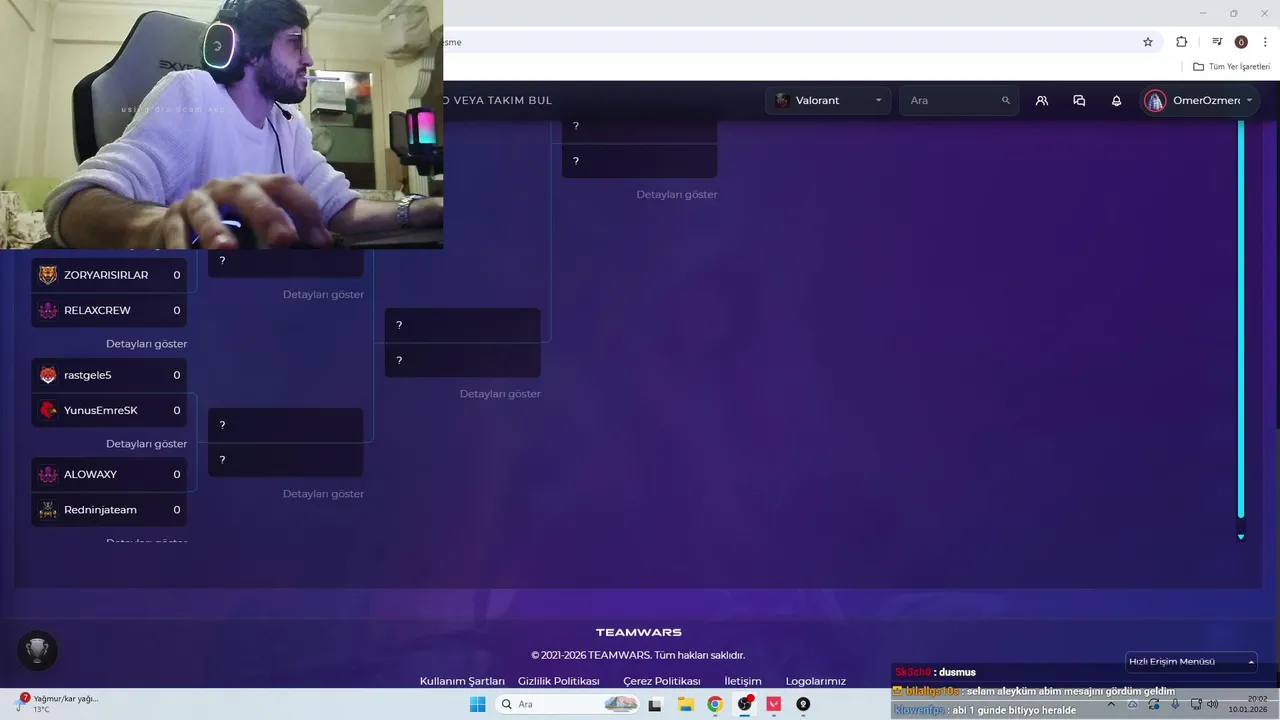Open weather widget Yağmur/kar in taskbar
The height and width of the screenshot is (720, 1280).
[55, 703]
